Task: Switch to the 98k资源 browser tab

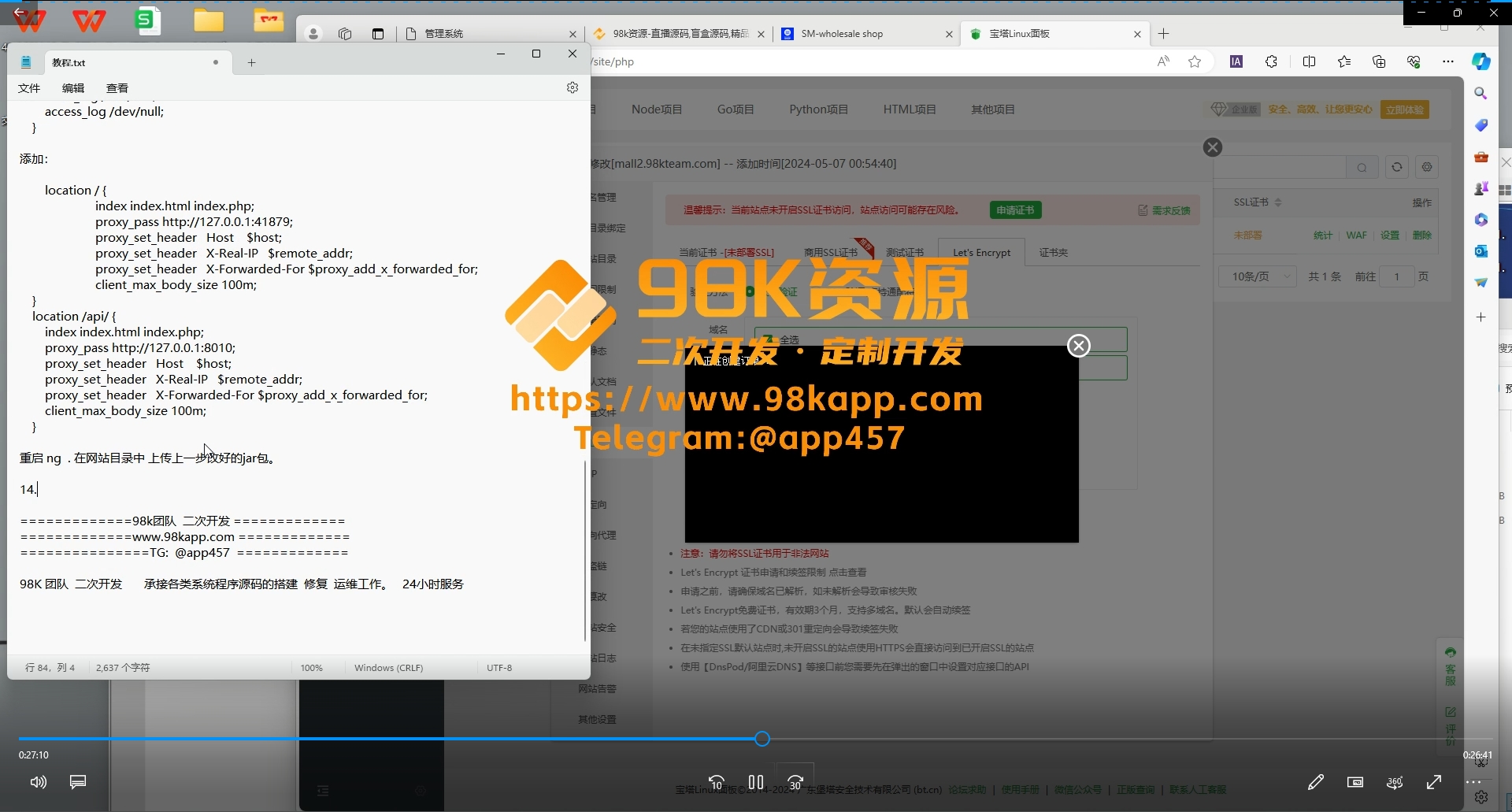Action: pos(677,34)
